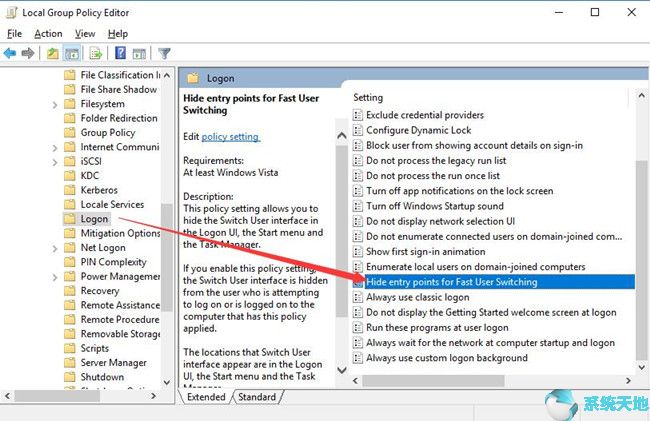Click the Export List toolbar icon

96,53
